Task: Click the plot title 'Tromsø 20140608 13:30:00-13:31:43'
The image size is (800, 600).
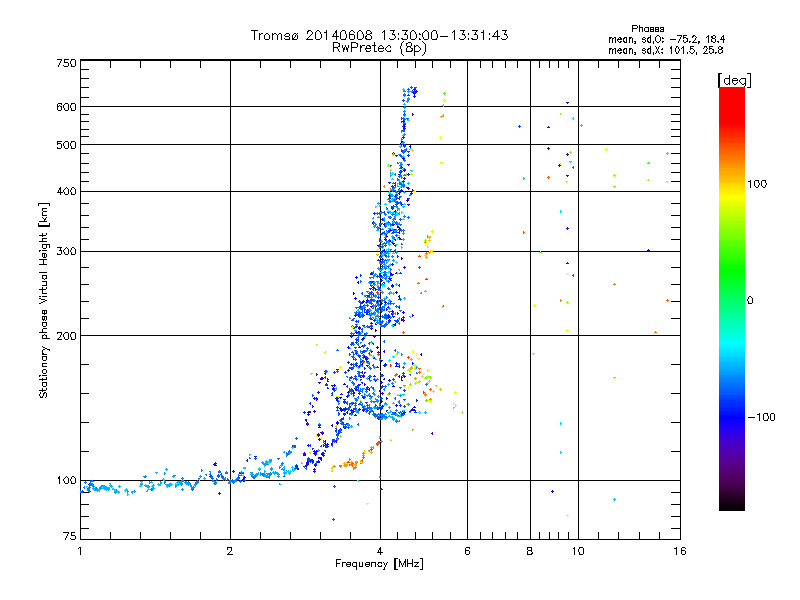Action: (x=379, y=35)
